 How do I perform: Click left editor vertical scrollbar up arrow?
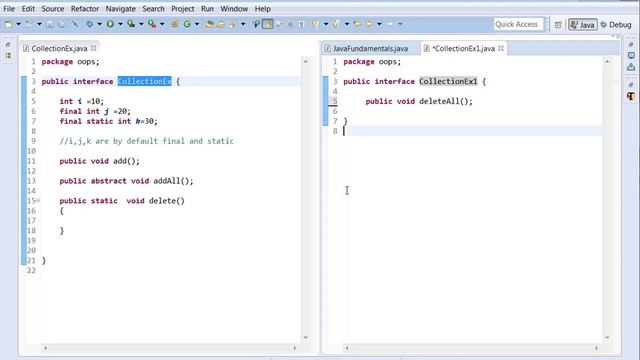(306, 61)
